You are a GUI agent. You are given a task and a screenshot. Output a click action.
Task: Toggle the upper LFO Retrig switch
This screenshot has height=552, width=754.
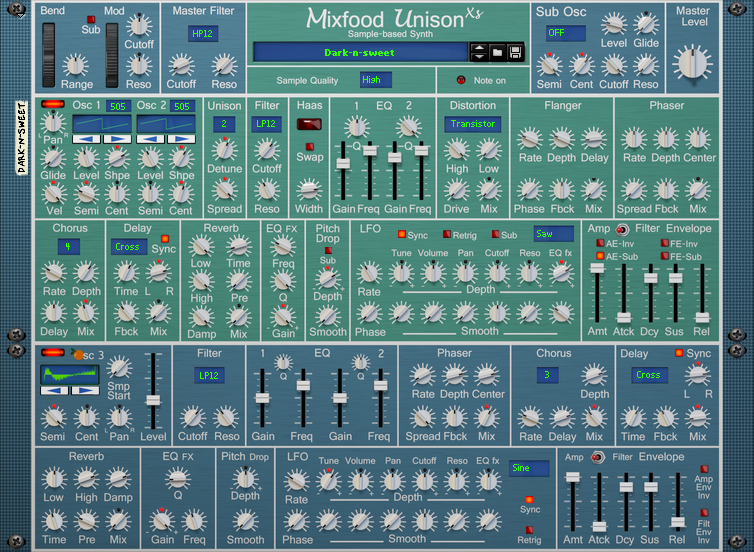pyautogui.click(x=447, y=234)
